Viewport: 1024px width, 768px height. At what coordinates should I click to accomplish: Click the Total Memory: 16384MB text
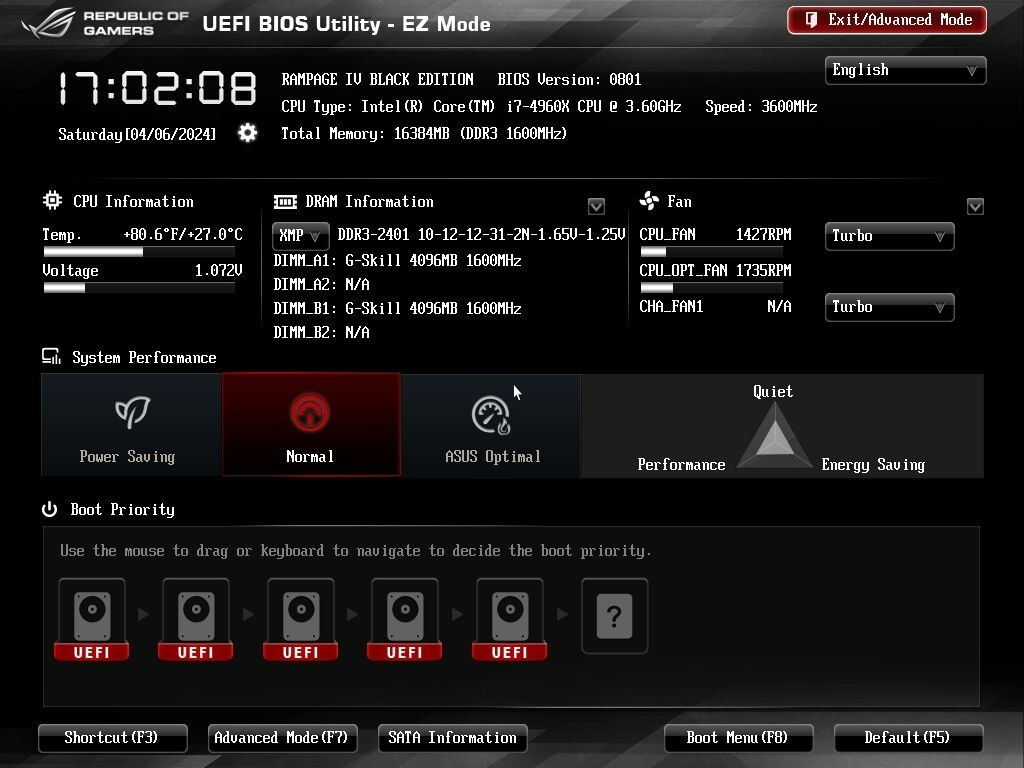click(x=424, y=133)
